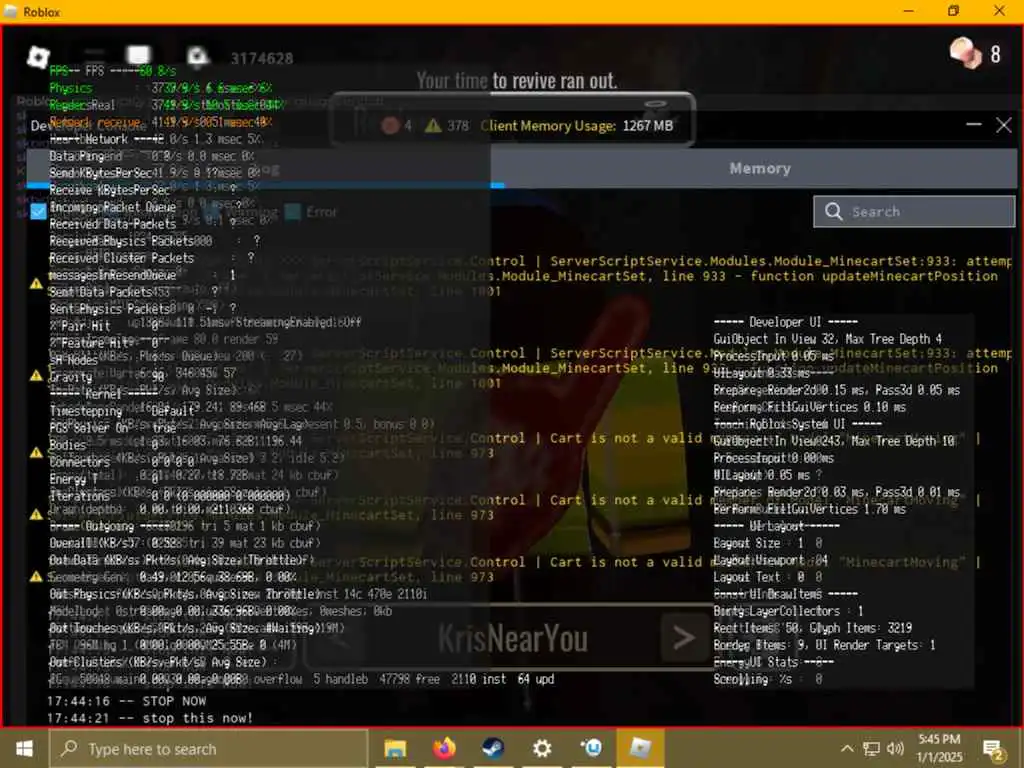Image resolution: width=1024 pixels, height=768 pixels.
Task: Click 'Border Items: 9, UI Render Targets: 1'
Action: pyautogui.click(x=824, y=645)
